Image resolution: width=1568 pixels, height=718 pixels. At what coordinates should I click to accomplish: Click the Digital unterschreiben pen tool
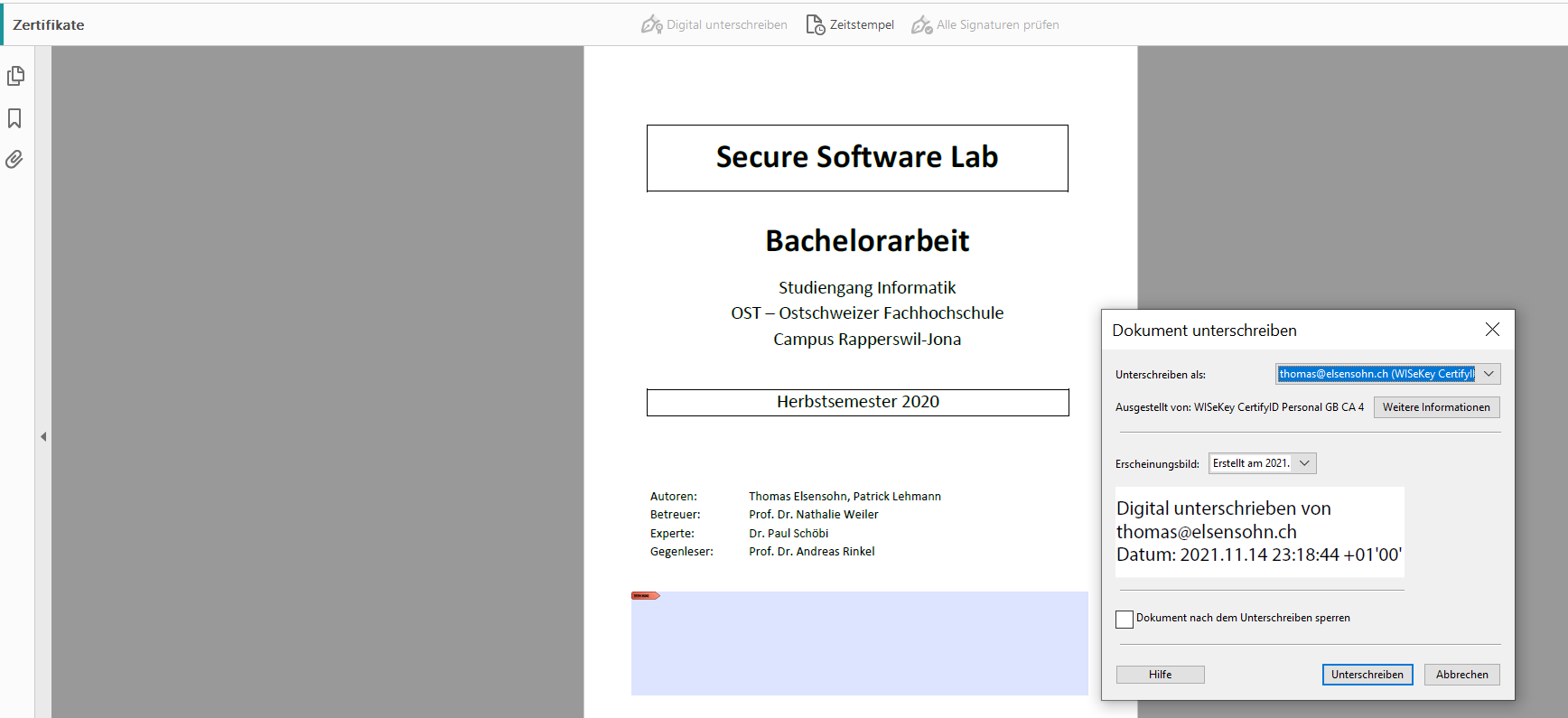click(714, 24)
